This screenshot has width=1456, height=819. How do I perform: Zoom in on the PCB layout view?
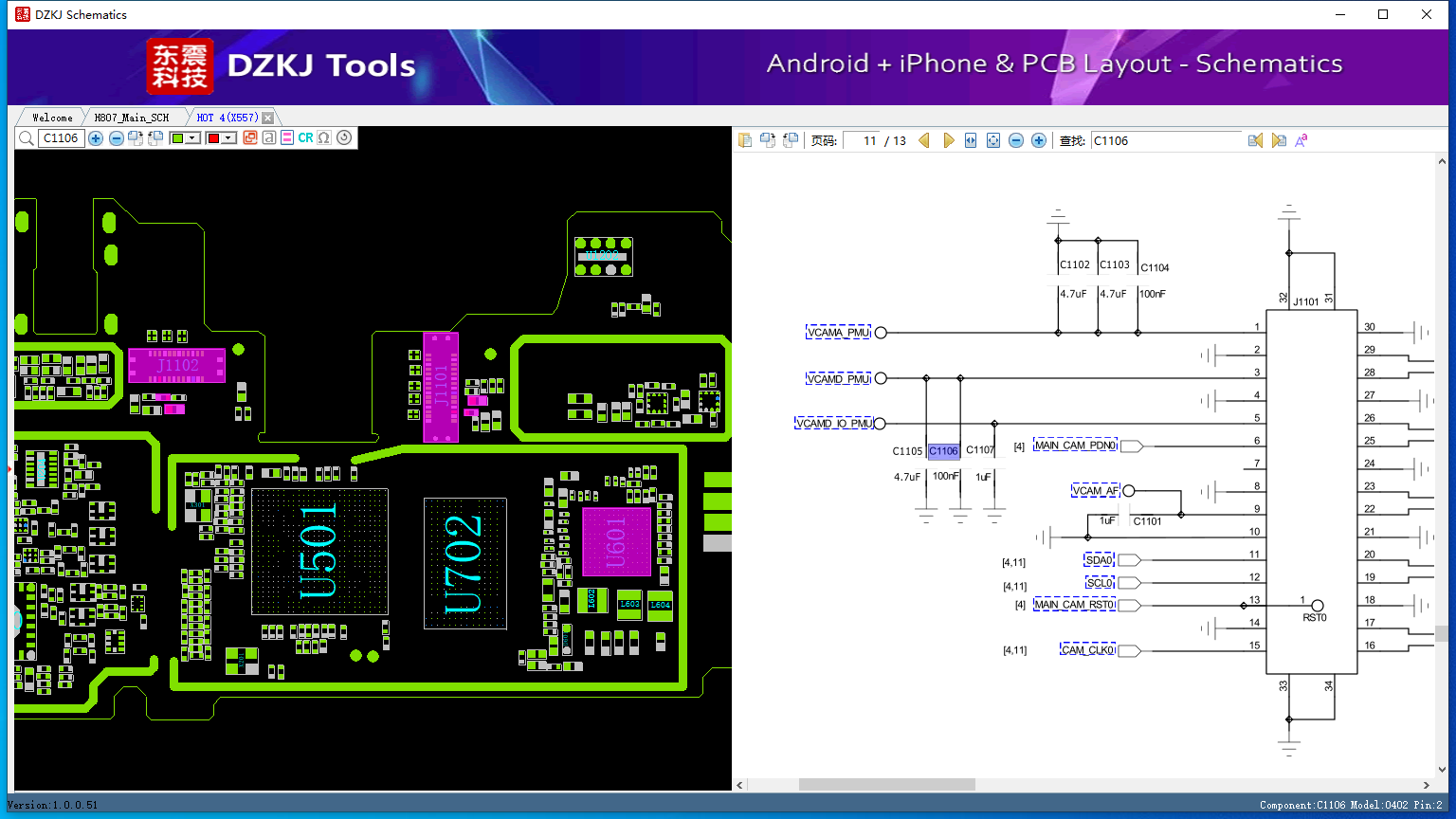tap(96, 138)
